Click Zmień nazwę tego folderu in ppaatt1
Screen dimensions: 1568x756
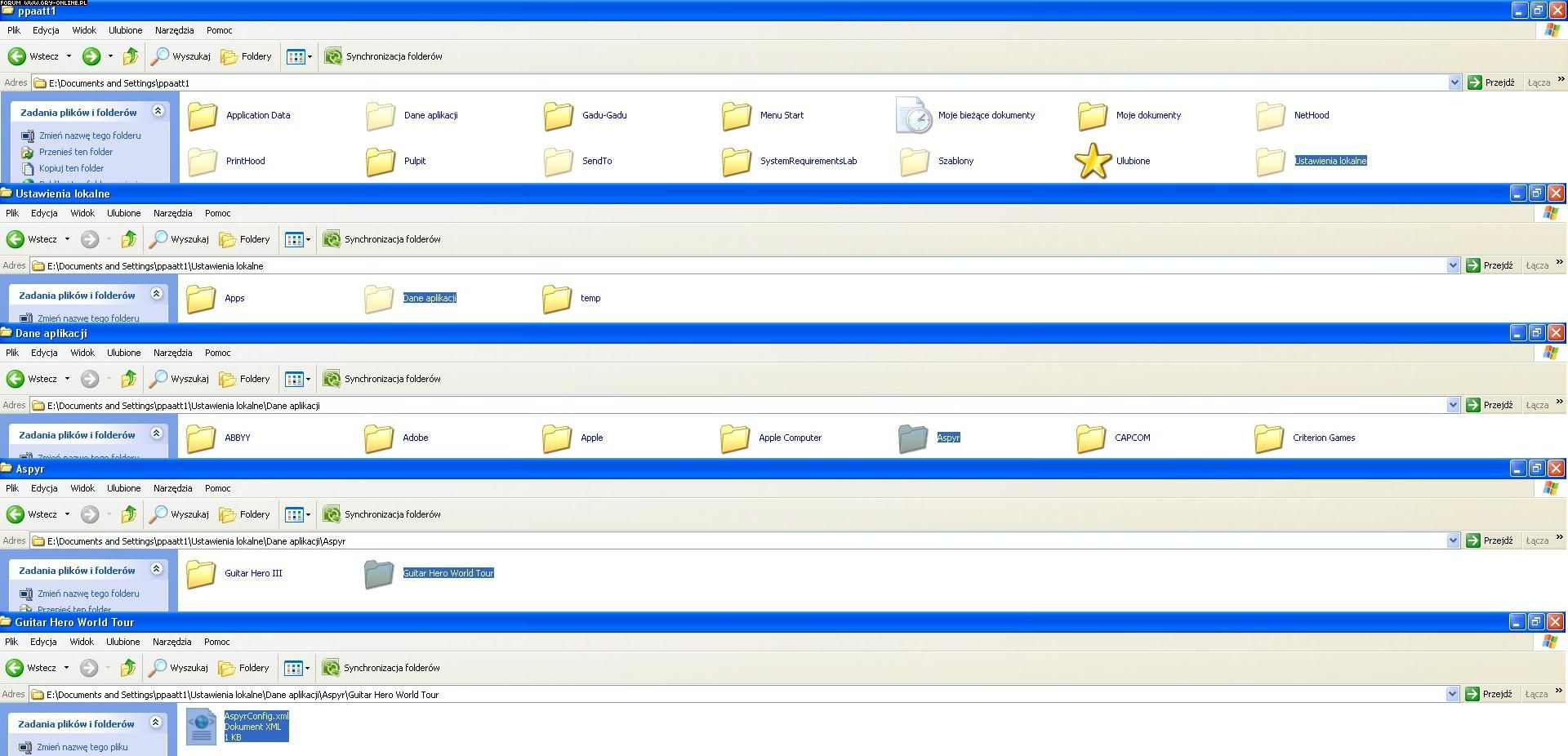tap(81, 136)
